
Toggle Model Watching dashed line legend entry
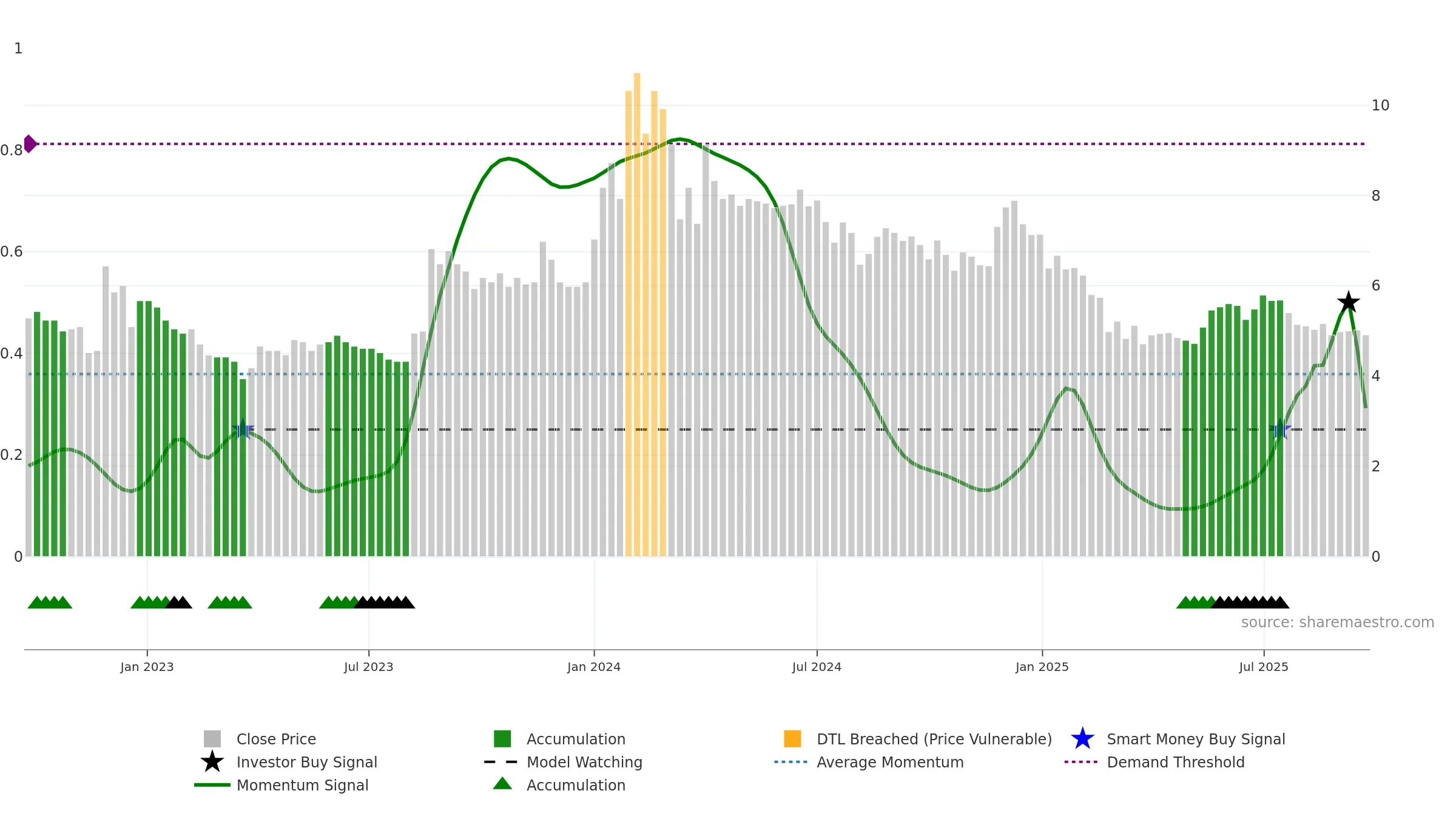click(563, 762)
